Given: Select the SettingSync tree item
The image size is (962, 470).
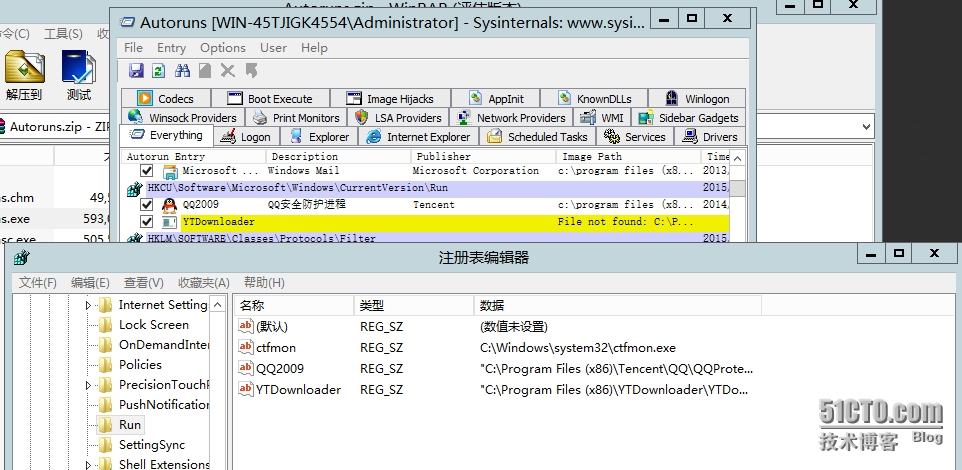Looking at the screenshot, I should coord(152,445).
